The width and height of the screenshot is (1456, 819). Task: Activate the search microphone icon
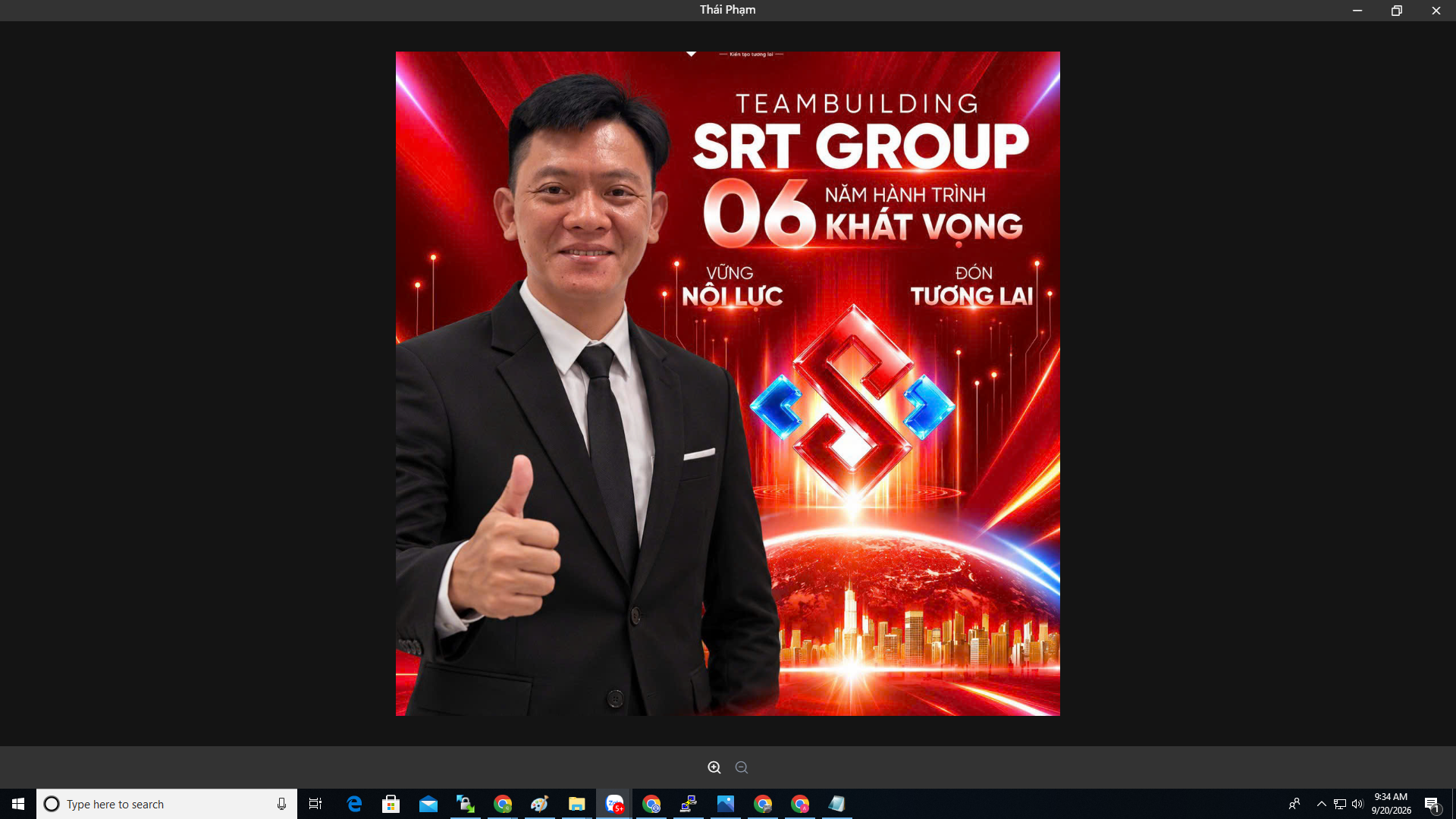pyautogui.click(x=281, y=804)
